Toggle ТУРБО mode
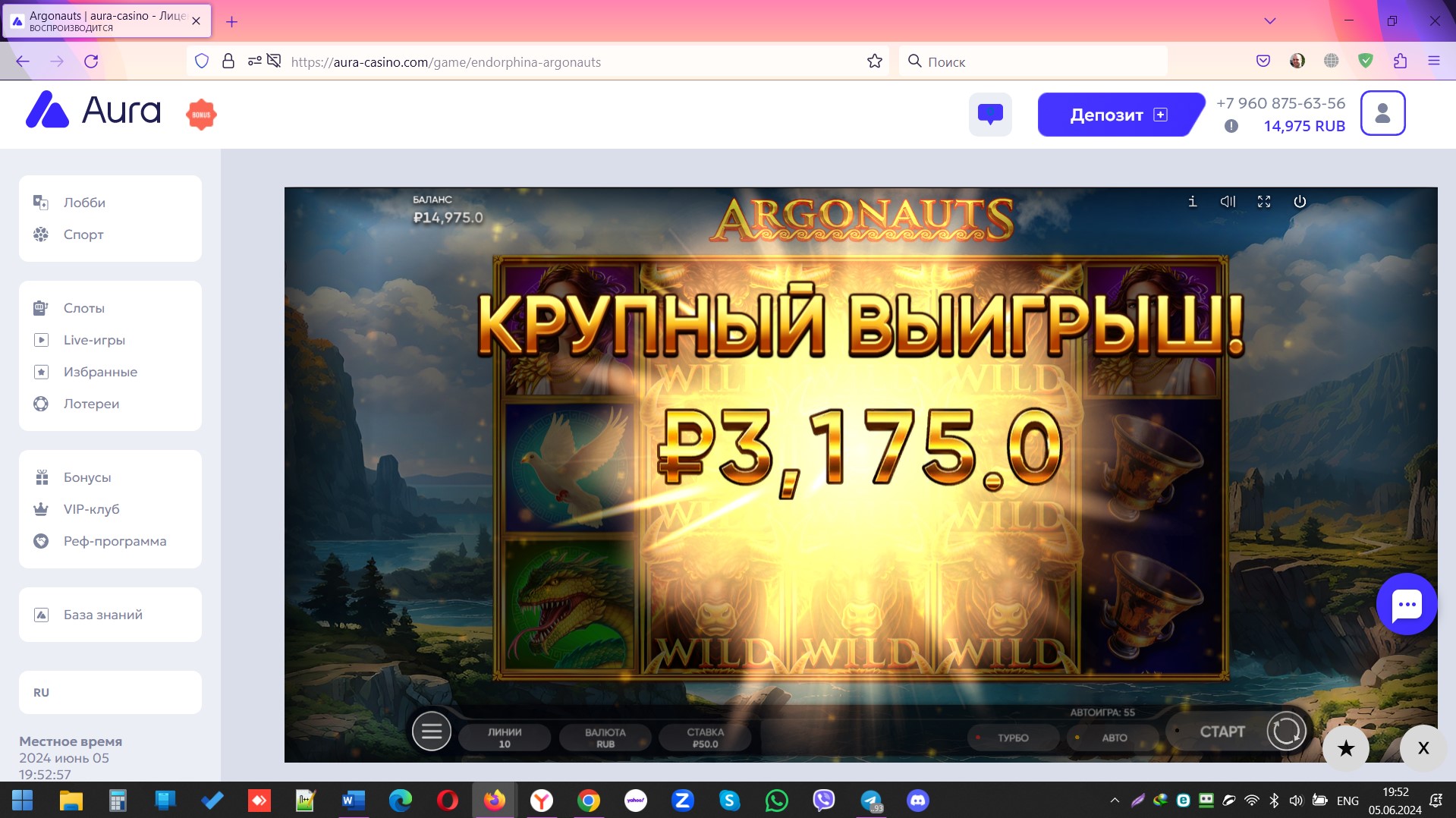Image resolution: width=1456 pixels, height=818 pixels. pyautogui.click(x=1012, y=738)
